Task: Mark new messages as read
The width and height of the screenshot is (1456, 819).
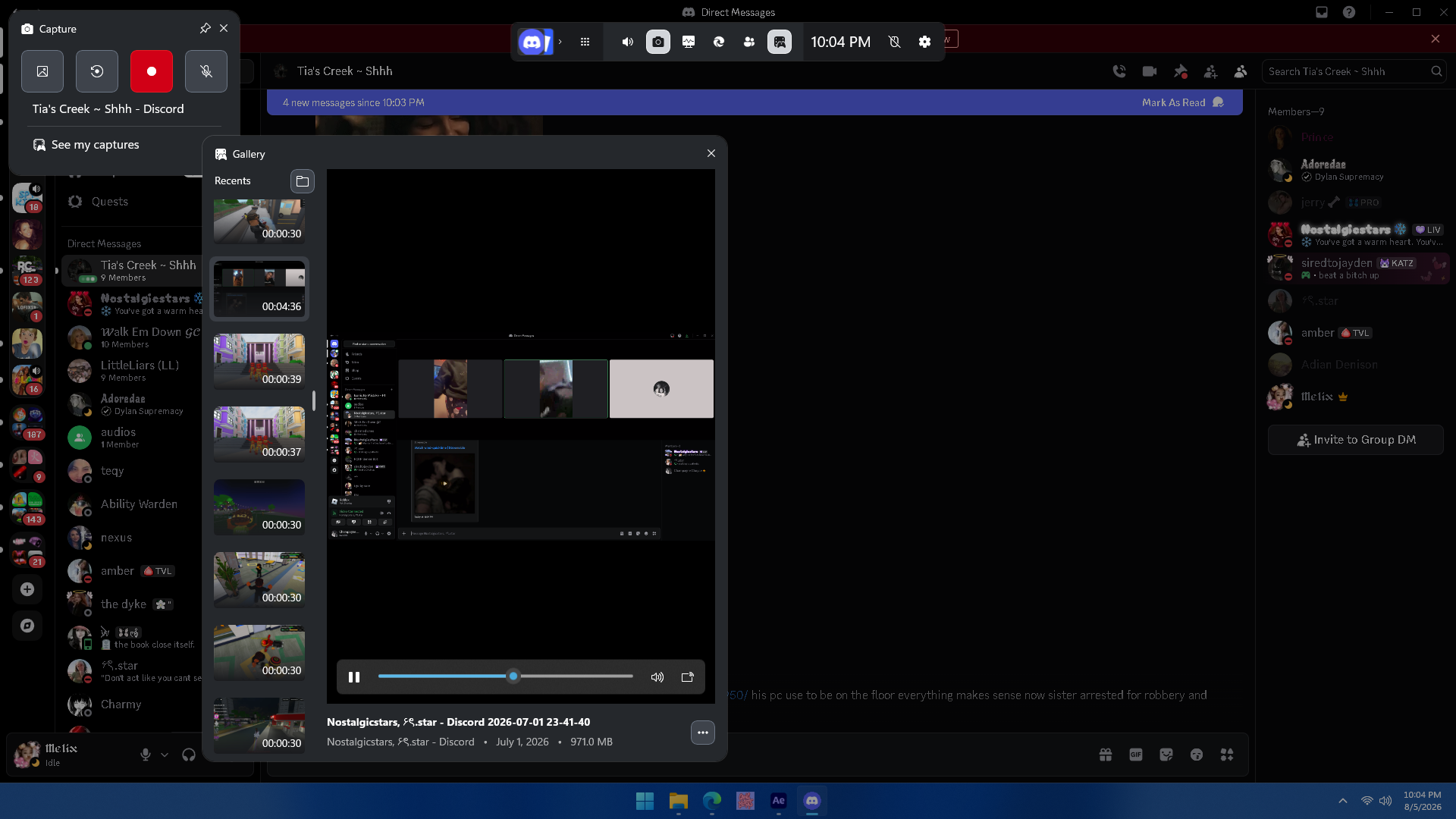Action: click(x=1182, y=102)
